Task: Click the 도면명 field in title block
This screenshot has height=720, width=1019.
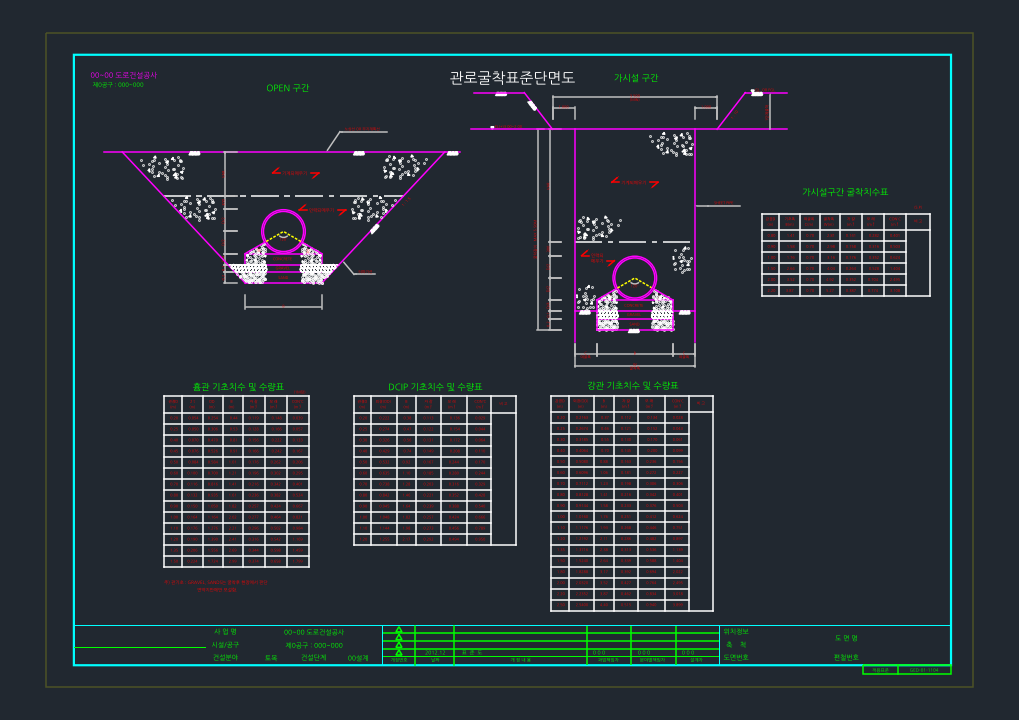Action: [846, 638]
